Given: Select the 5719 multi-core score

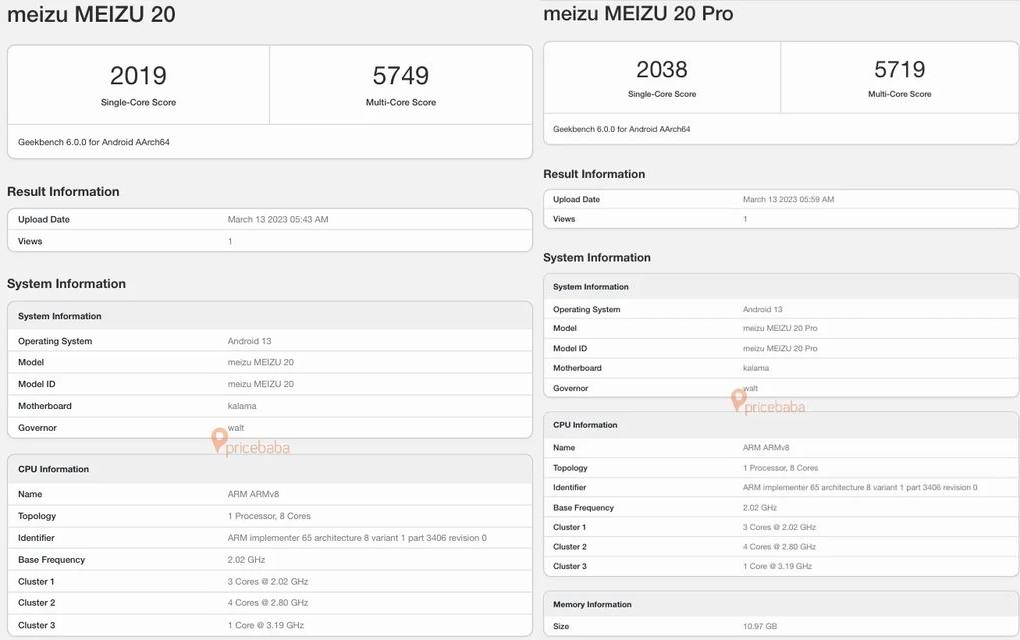Looking at the screenshot, I should pyautogui.click(x=900, y=69).
